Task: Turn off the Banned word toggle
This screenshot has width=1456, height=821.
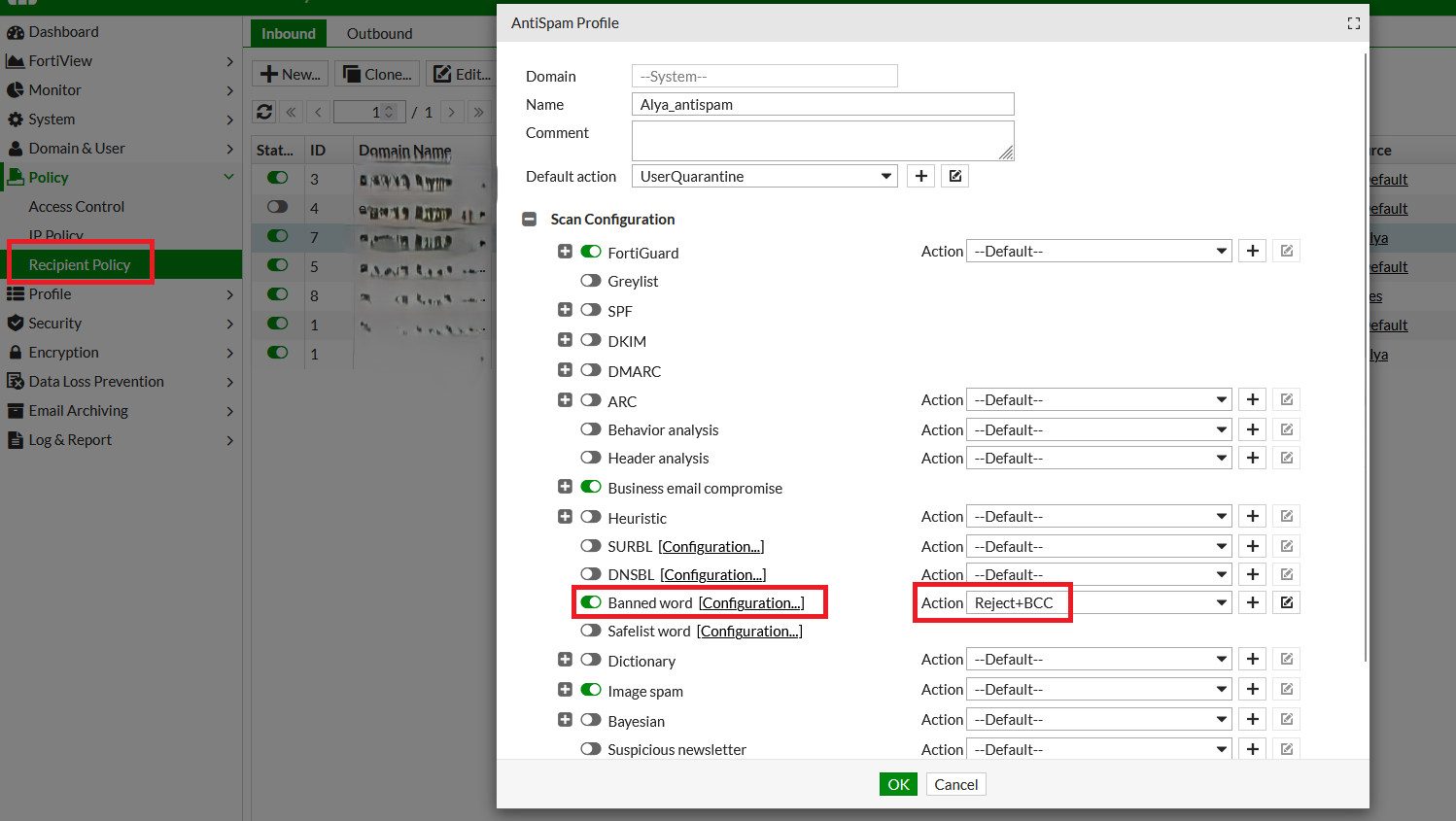Action: click(591, 602)
